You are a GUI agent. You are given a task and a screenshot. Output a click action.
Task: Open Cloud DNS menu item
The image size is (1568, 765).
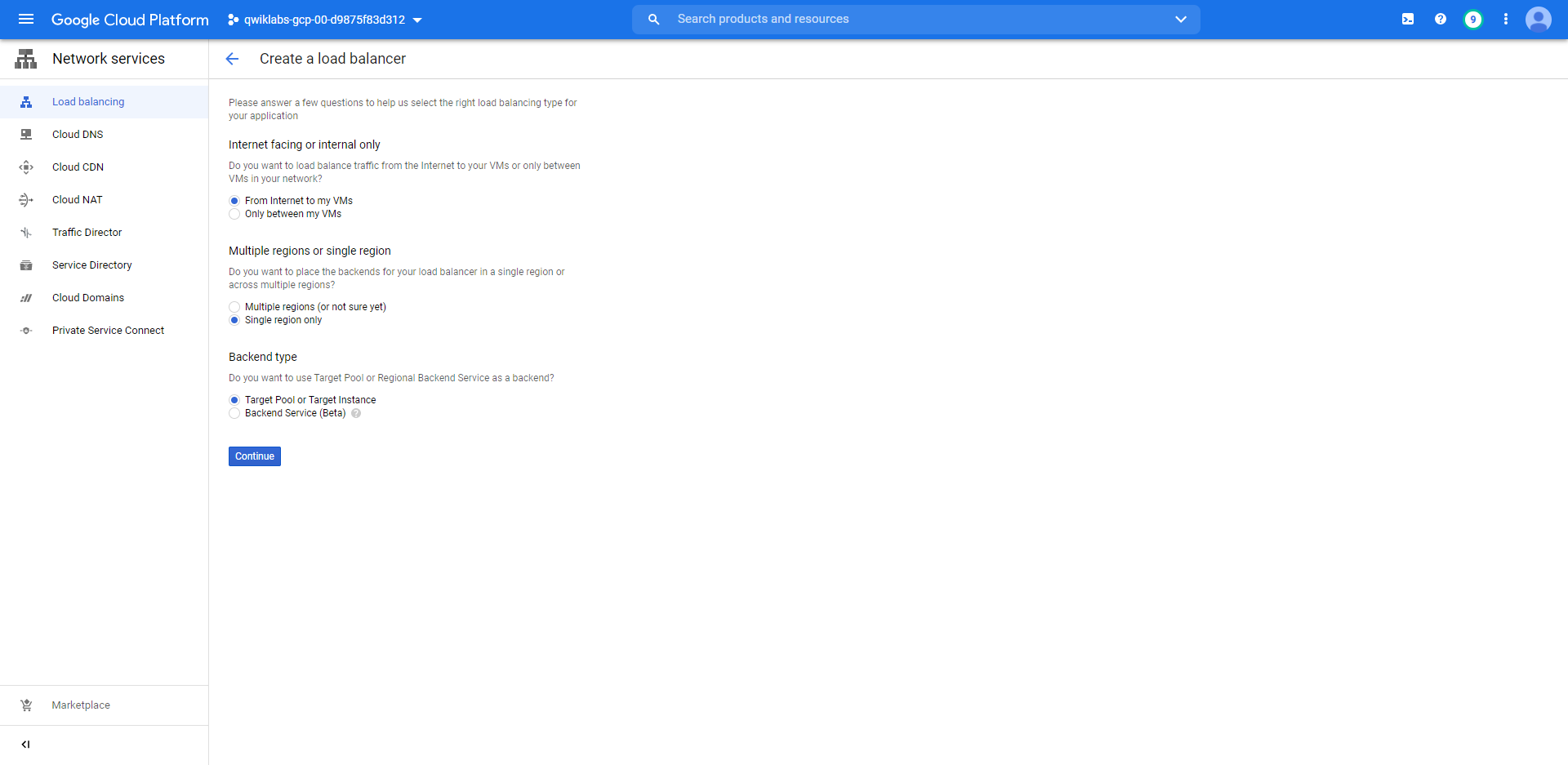105,135
